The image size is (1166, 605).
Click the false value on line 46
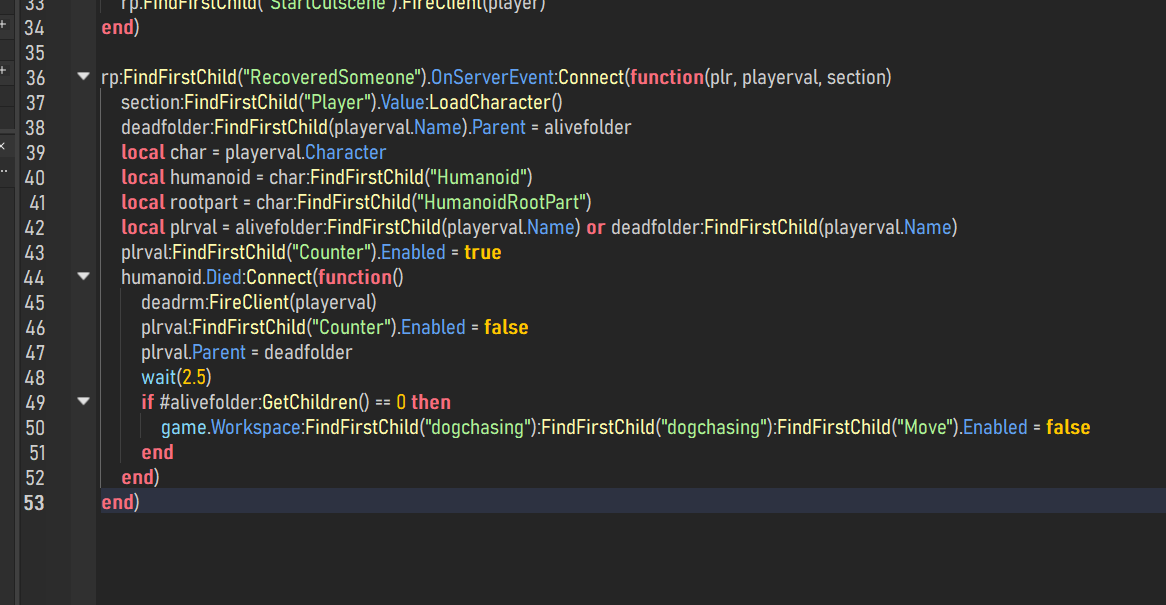506,327
